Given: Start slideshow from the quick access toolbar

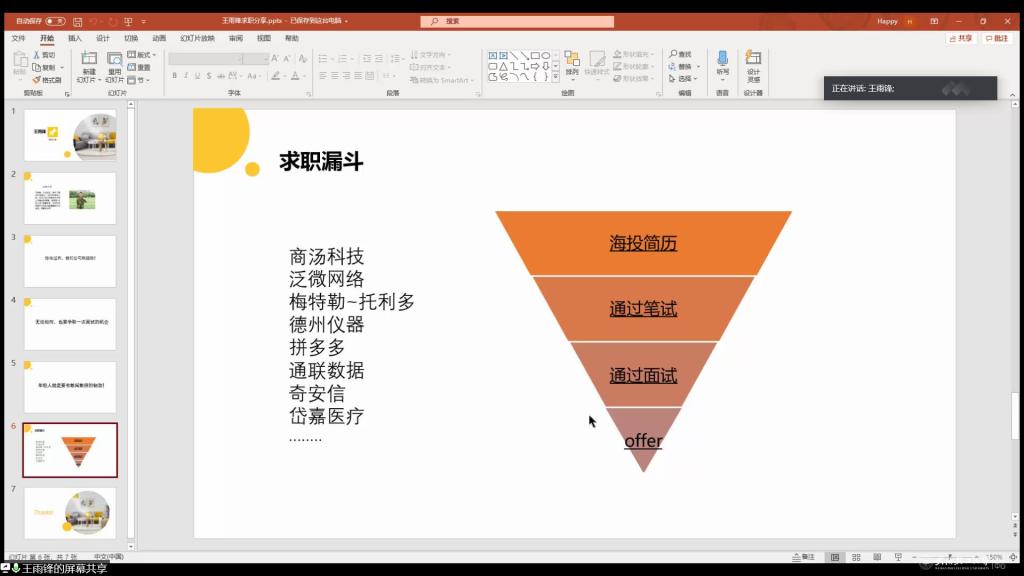Looking at the screenshot, I should (x=128, y=22).
